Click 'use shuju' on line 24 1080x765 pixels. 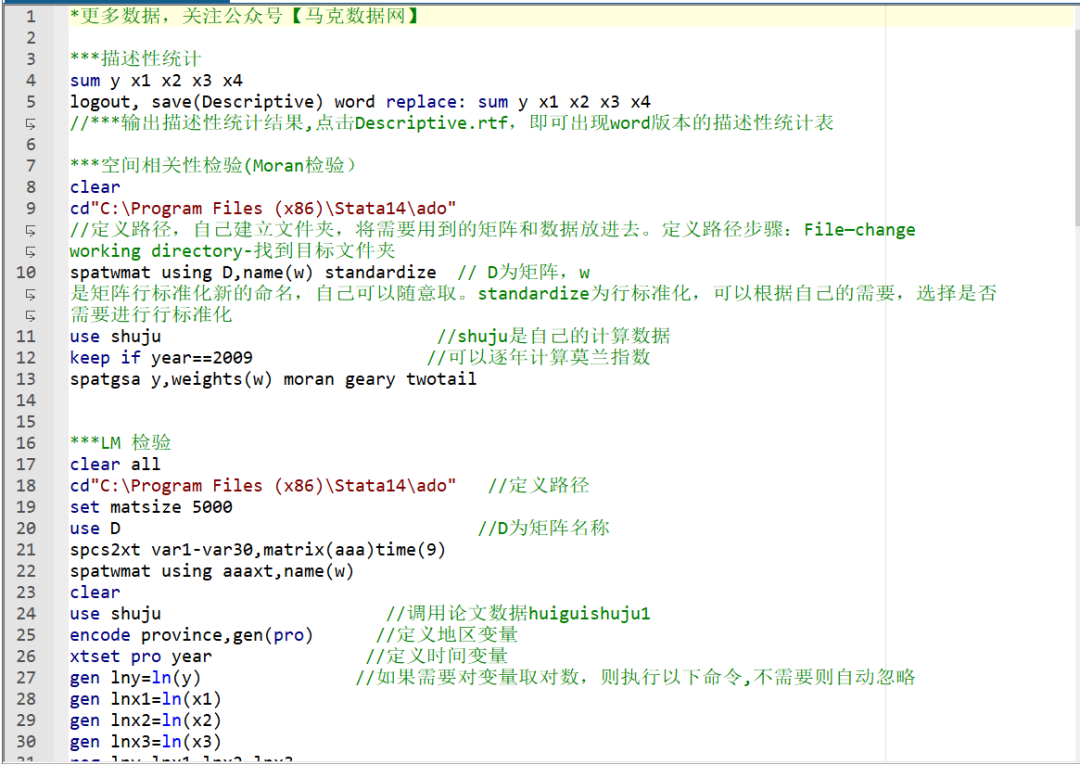(116, 614)
